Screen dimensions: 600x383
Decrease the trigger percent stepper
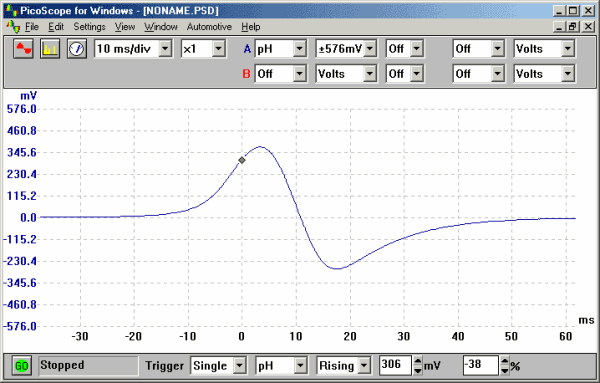[x=505, y=370]
